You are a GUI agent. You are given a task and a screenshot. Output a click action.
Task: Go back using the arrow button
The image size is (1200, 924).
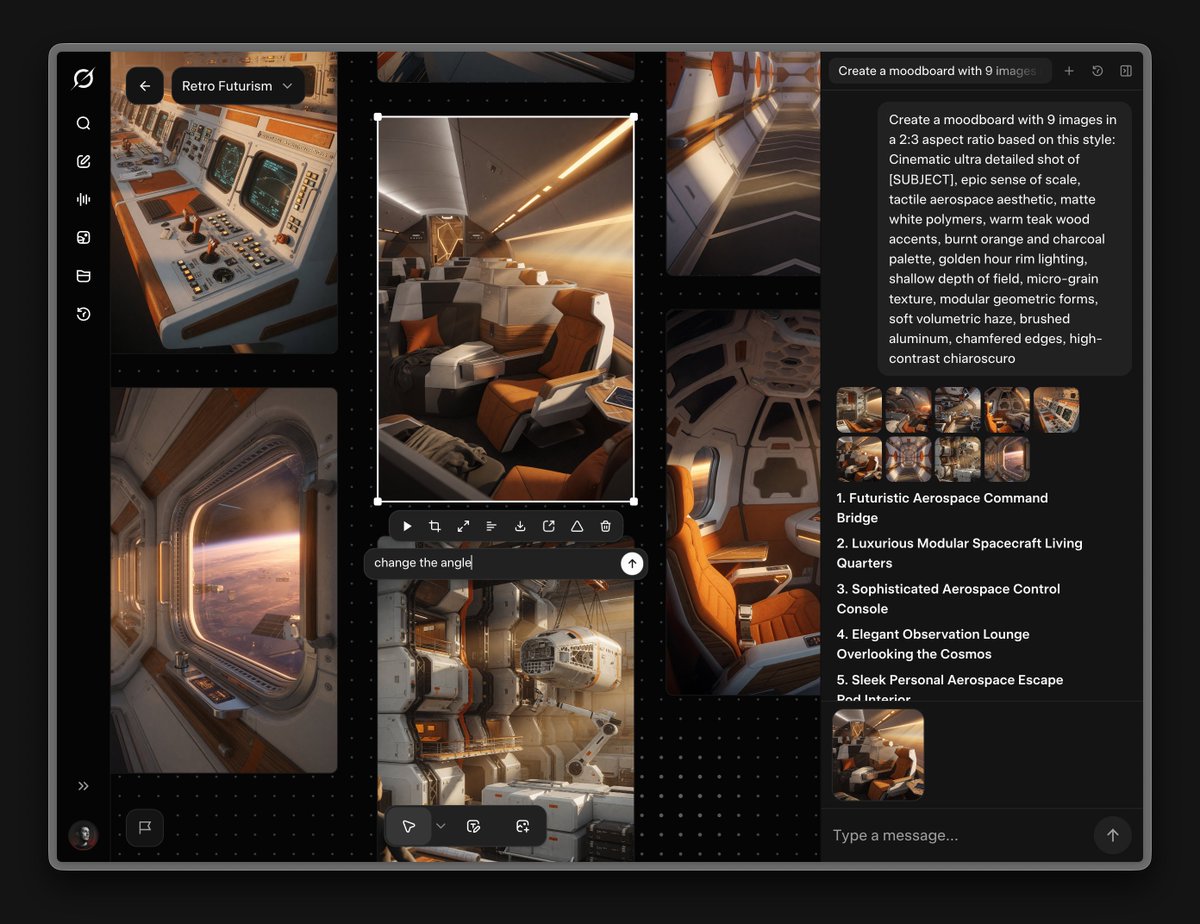coord(145,86)
